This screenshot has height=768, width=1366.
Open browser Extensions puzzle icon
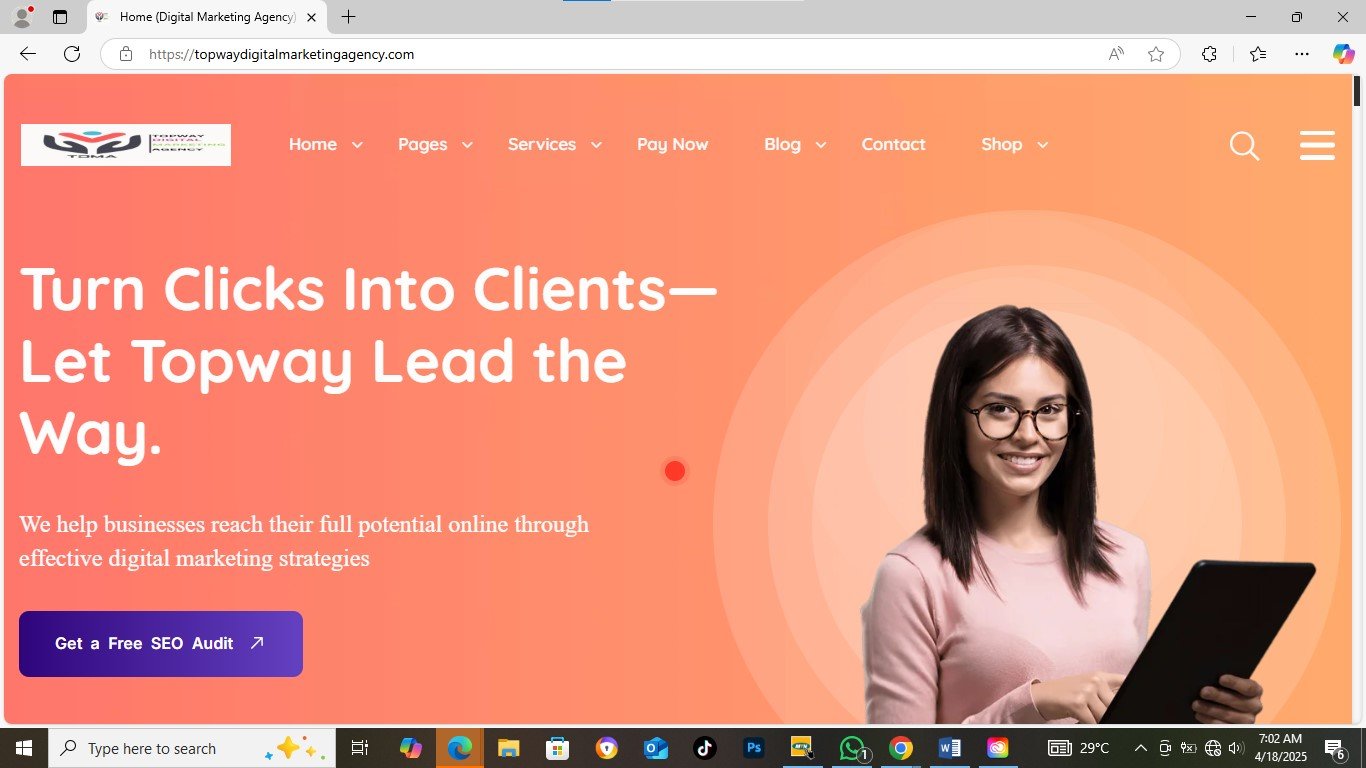(x=1209, y=54)
